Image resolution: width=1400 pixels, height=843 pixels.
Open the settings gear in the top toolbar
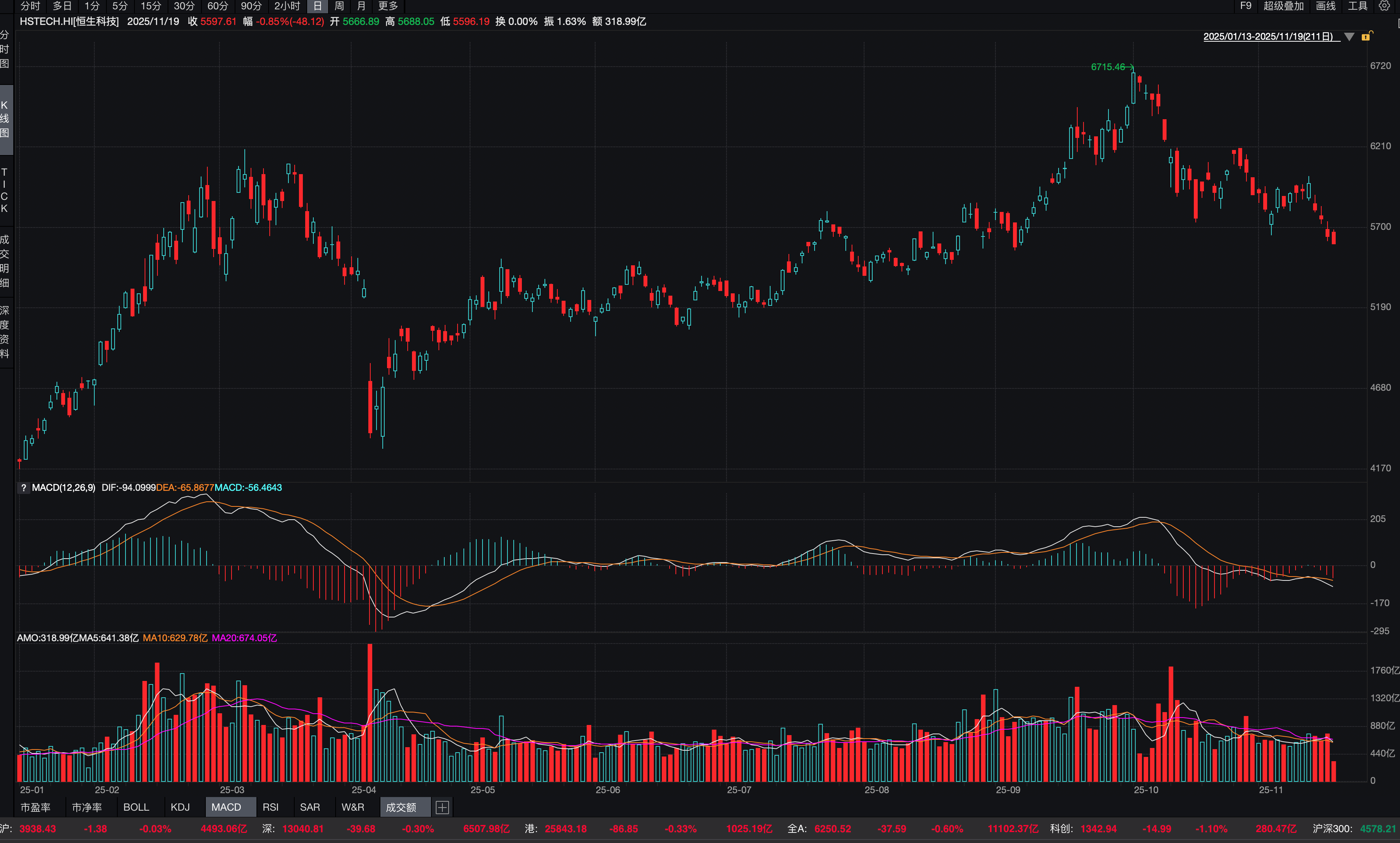coord(1384,6)
